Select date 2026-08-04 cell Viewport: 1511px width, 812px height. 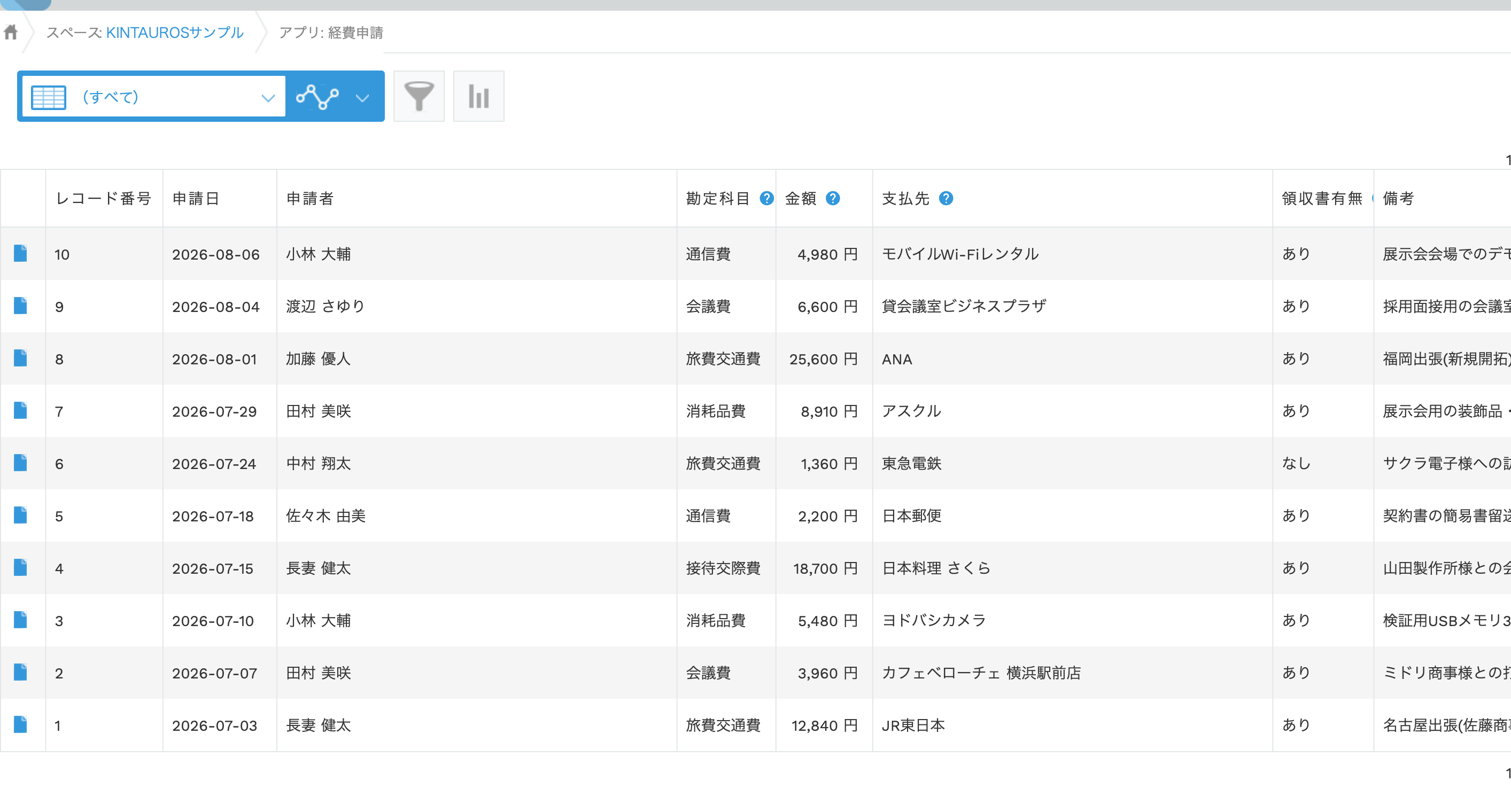(216, 306)
